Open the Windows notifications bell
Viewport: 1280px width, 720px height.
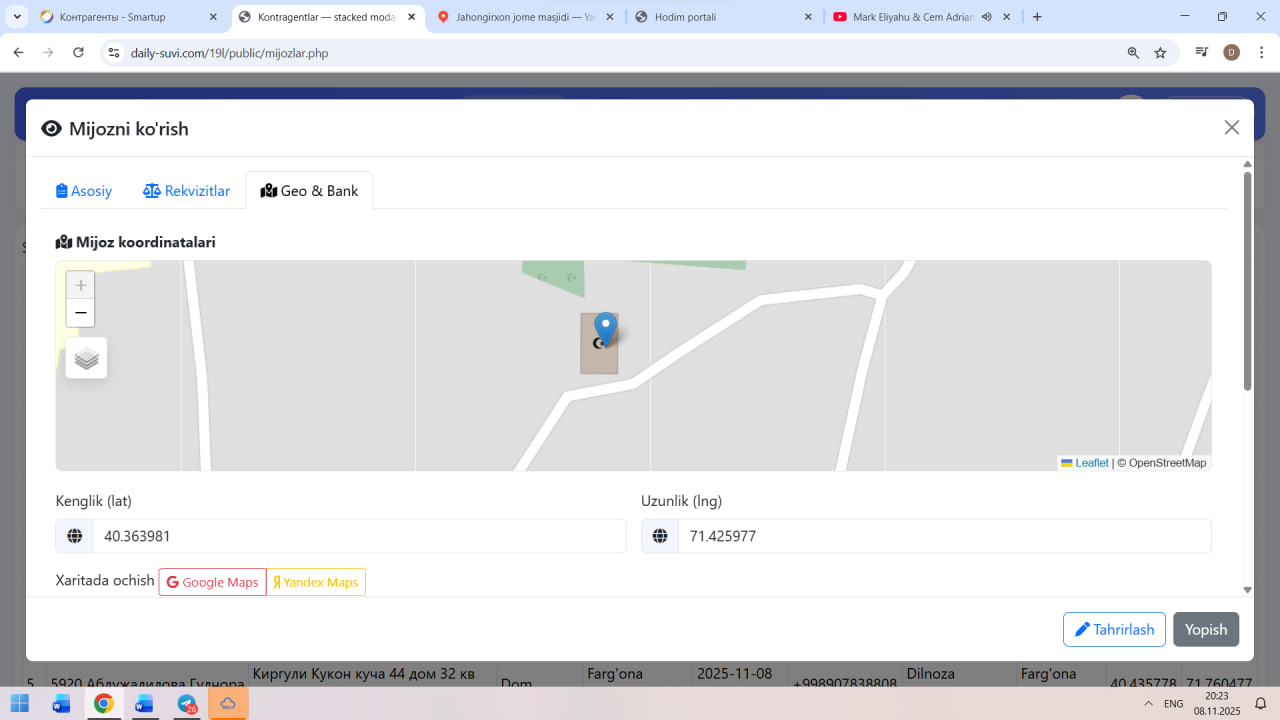[x=1261, y=703]
